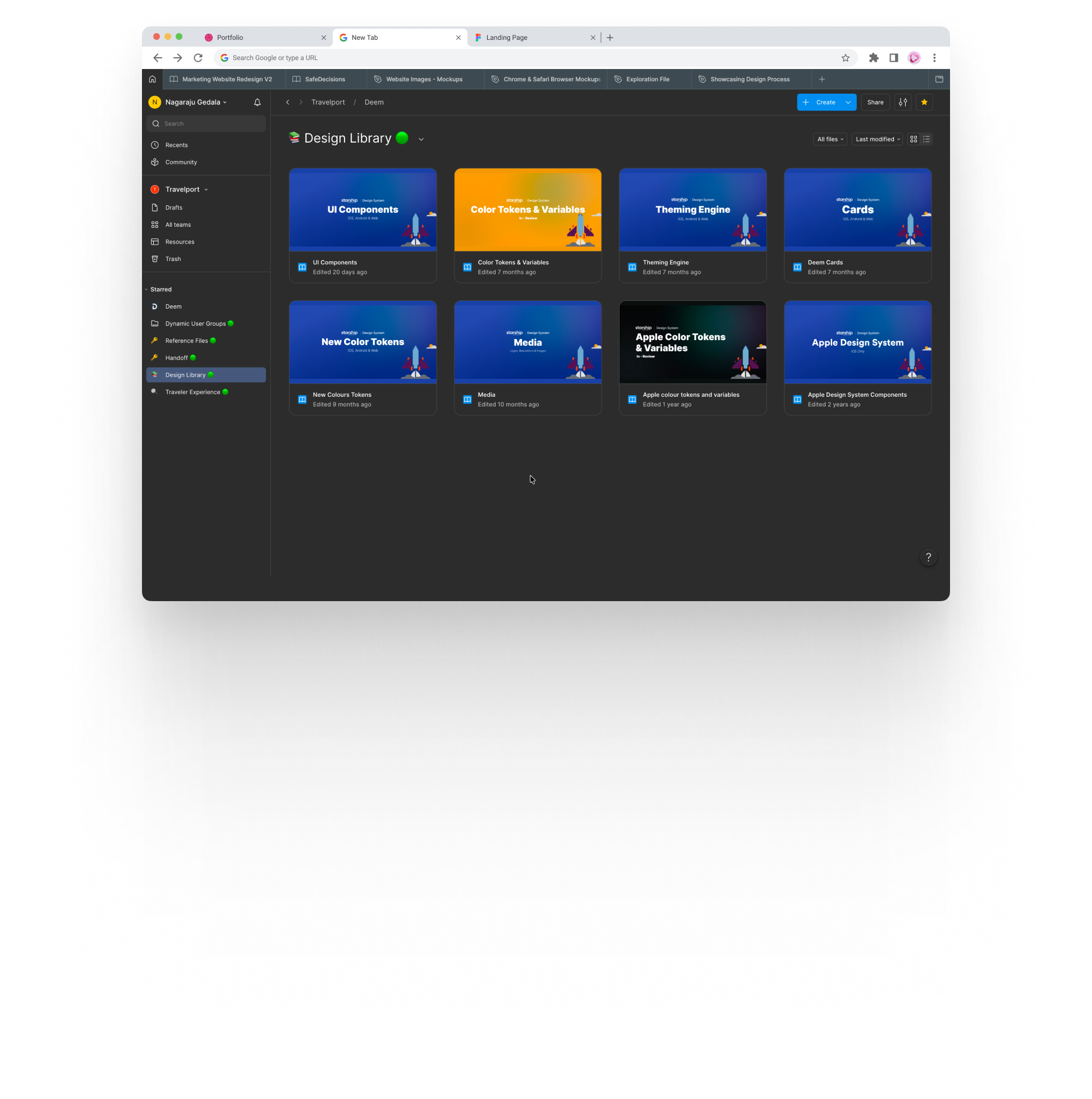Bookmark this page with star icon
The height and width of the screenshot is (1099, 1092).
846,58
